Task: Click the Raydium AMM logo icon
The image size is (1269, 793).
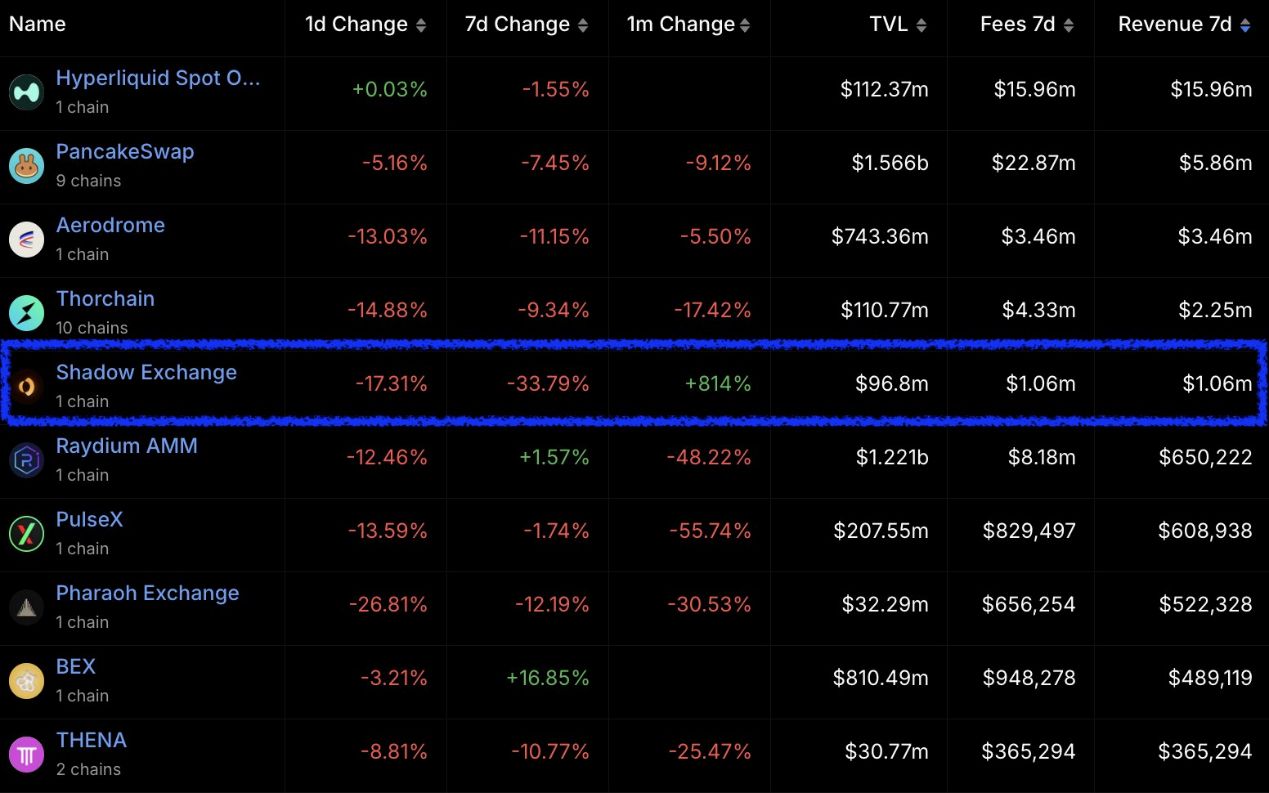Action: [x=26, y=460]
